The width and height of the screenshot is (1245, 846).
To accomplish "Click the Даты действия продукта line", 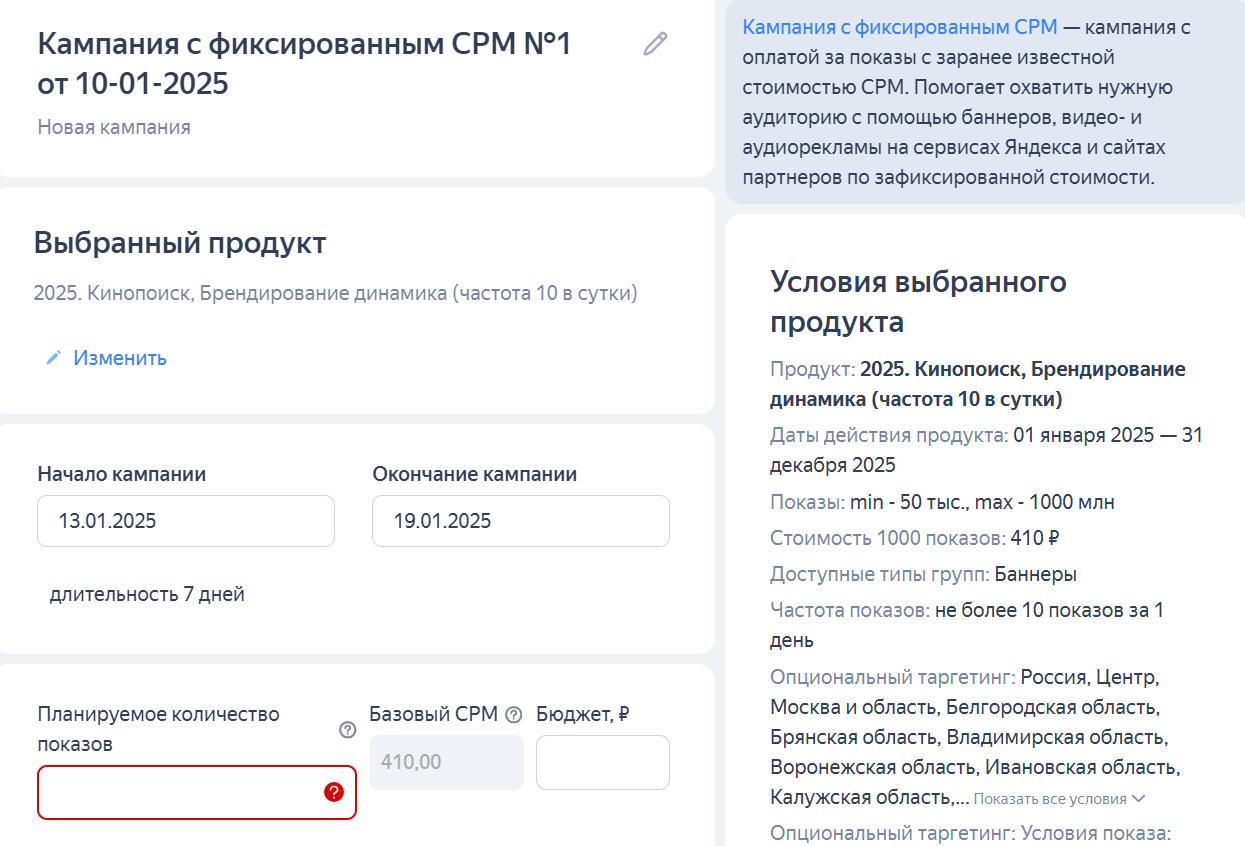I will pos(987,450).
